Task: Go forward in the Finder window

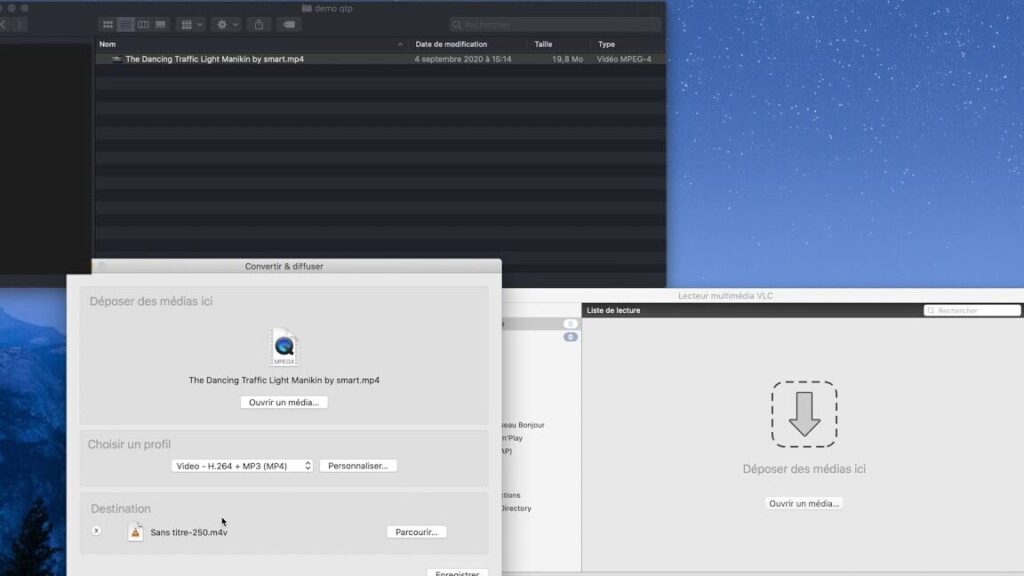Action: pyautogui.click(x=20, y=25)
